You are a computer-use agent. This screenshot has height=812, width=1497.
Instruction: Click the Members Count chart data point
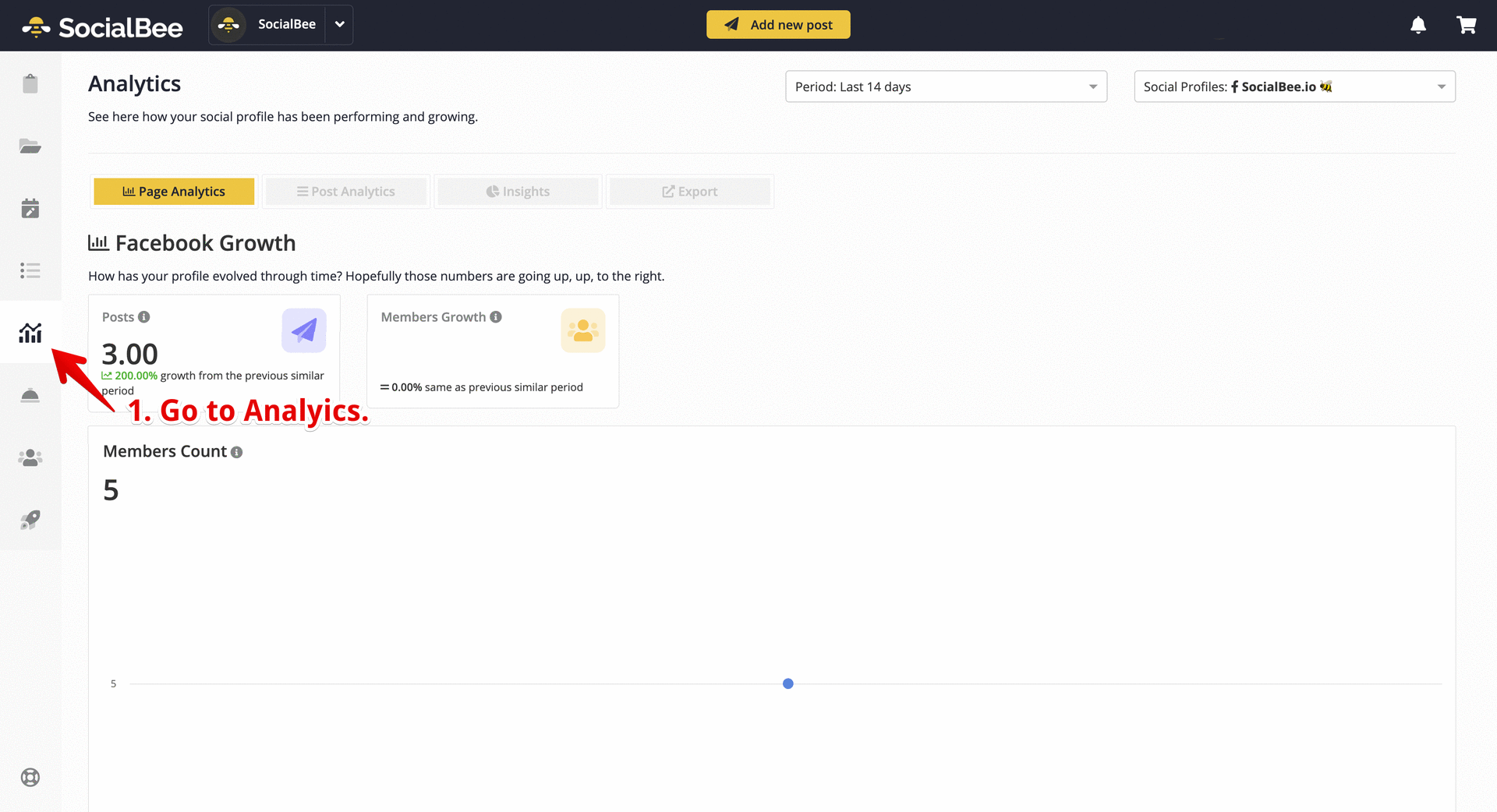tap(788, 683)
